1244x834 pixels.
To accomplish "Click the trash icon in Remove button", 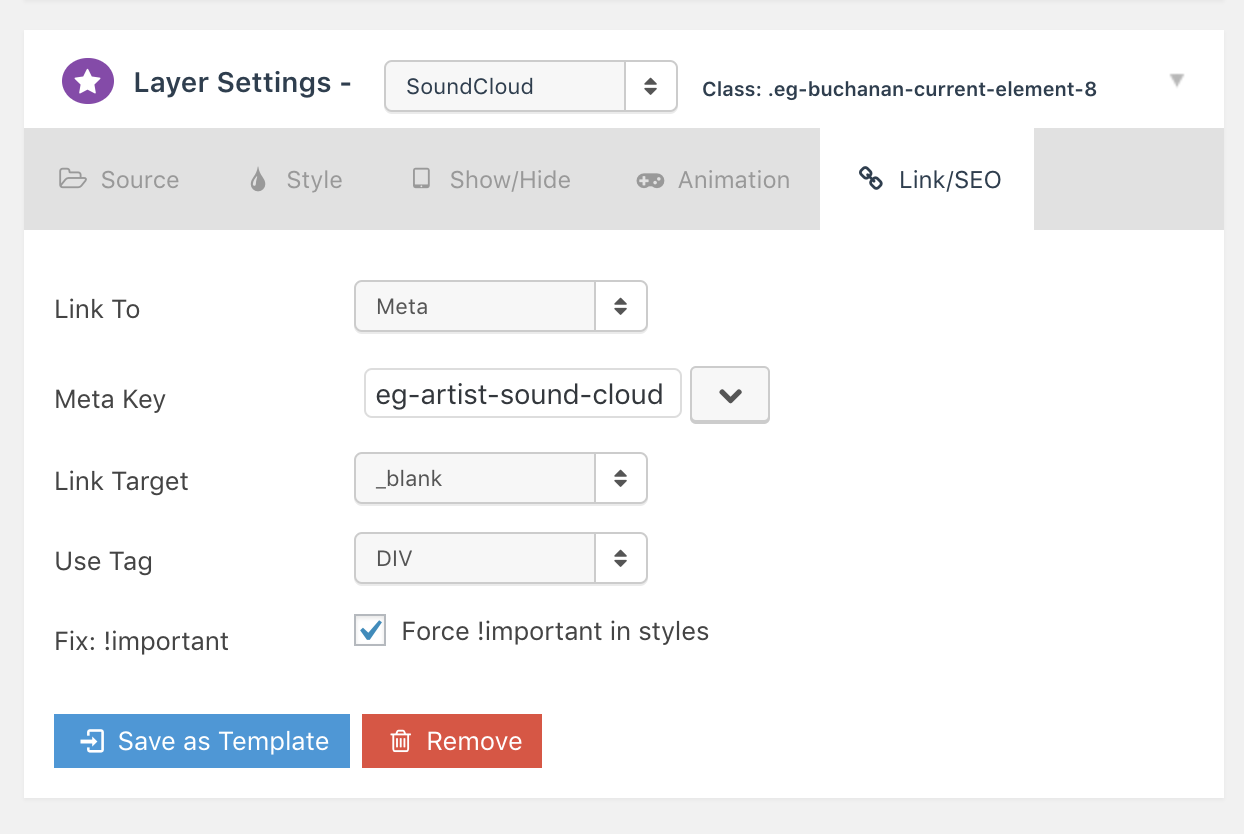I will tap(401, 741).
